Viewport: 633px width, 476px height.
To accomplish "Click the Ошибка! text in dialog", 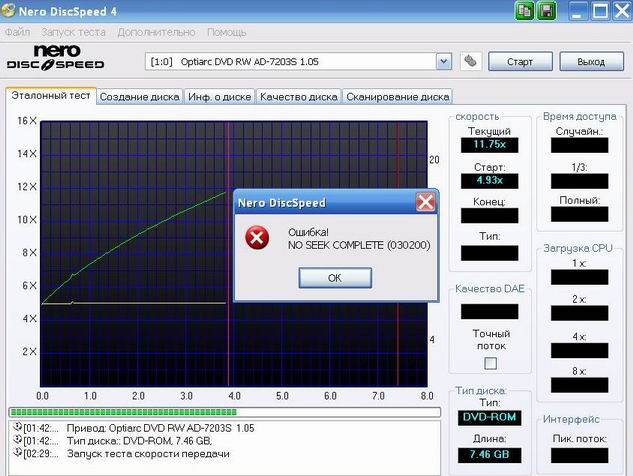I will (308, 232).
